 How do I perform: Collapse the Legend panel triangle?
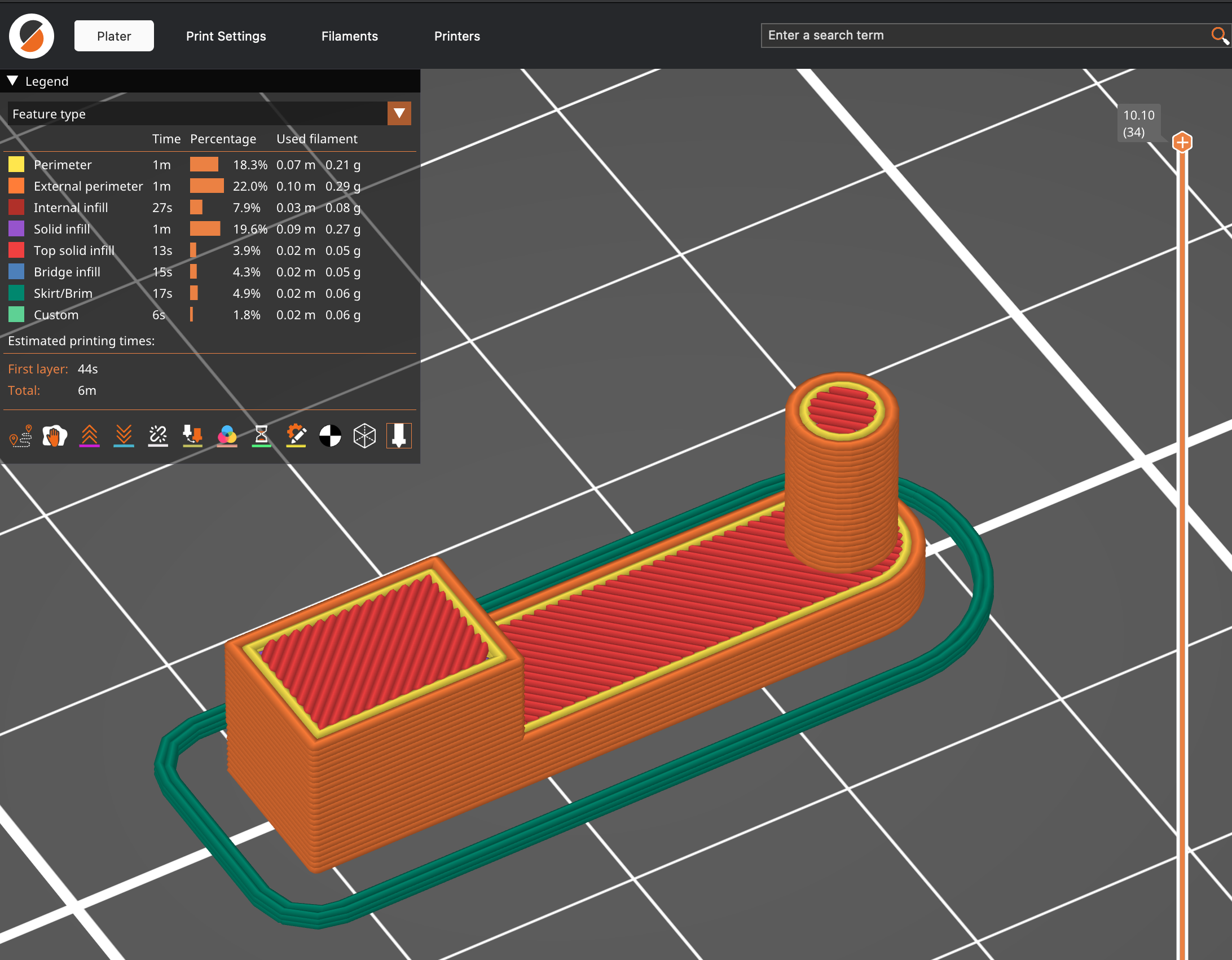pos(12,81)
